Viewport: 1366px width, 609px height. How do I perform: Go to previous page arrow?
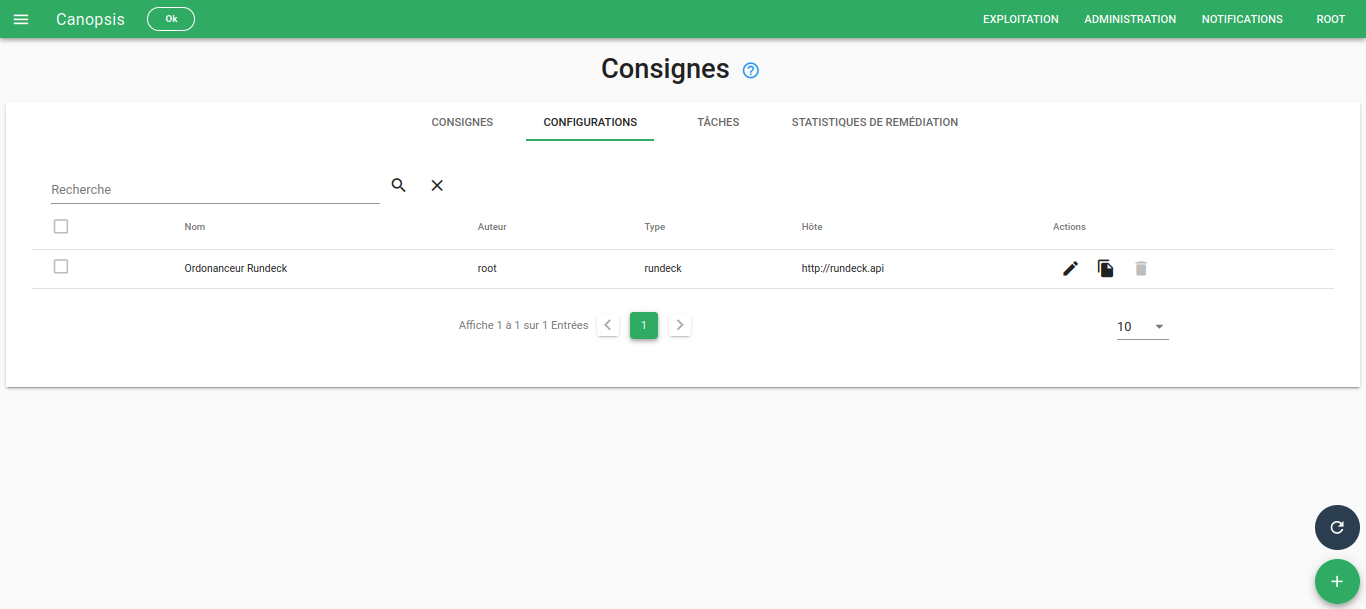click(608, 325)
